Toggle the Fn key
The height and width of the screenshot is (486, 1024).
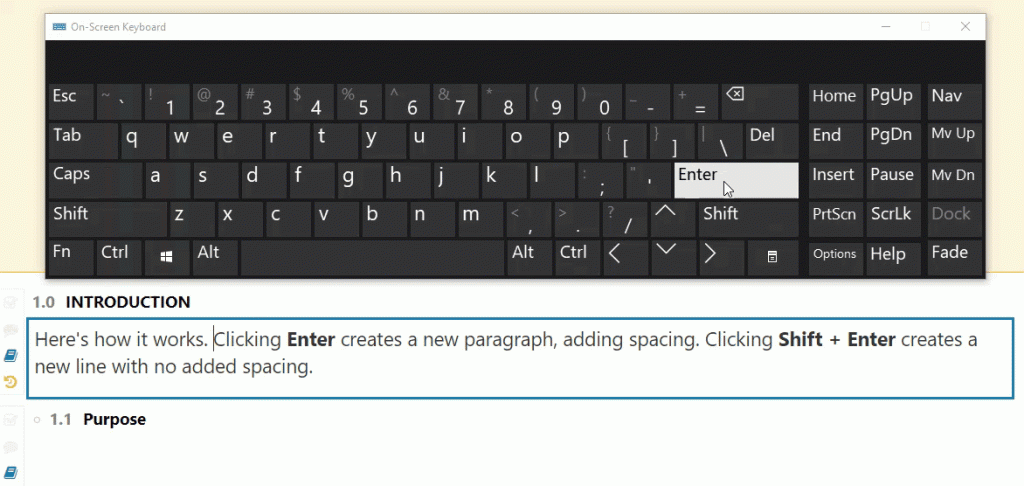71,258
